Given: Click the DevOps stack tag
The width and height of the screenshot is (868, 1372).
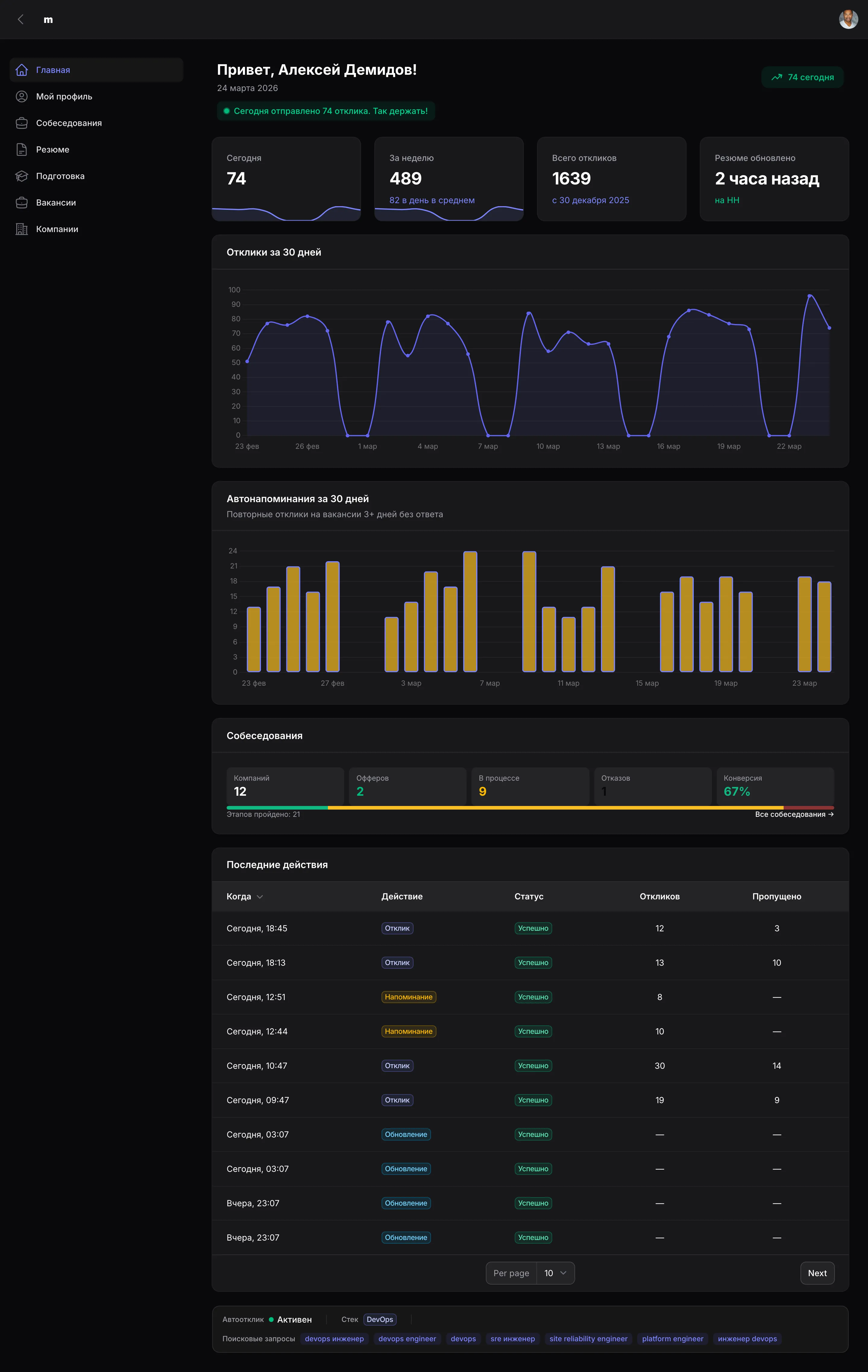Looking at the screenshot, I should coord(379,1320).
